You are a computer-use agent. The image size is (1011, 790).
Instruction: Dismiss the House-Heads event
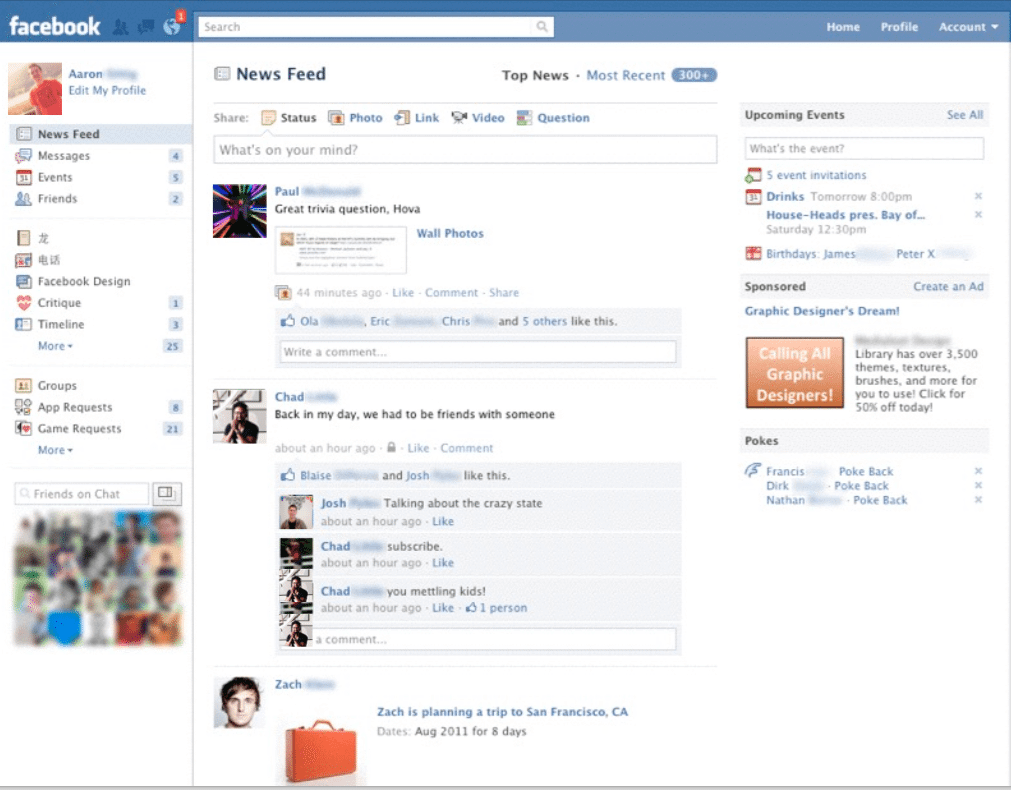tap(978, 215)
